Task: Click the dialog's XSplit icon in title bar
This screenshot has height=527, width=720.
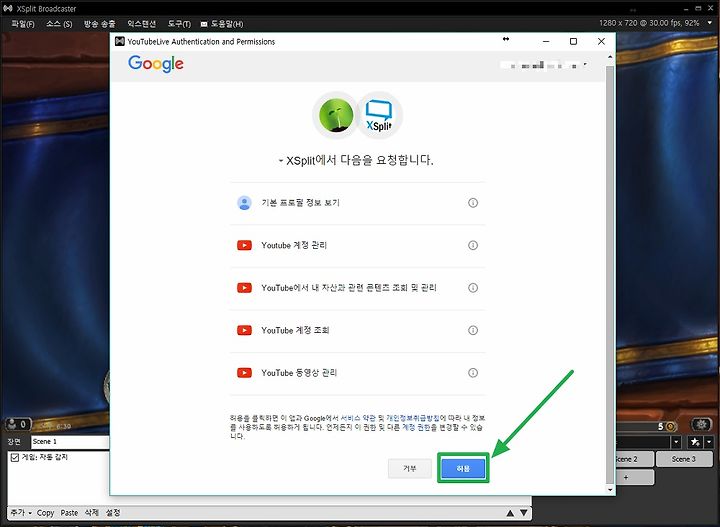Action: pos(119,41)
